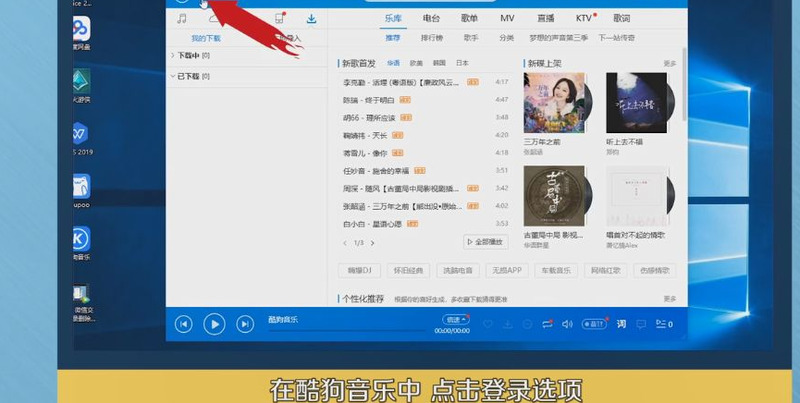Open the 我的下载 tab

pos(206,38)
